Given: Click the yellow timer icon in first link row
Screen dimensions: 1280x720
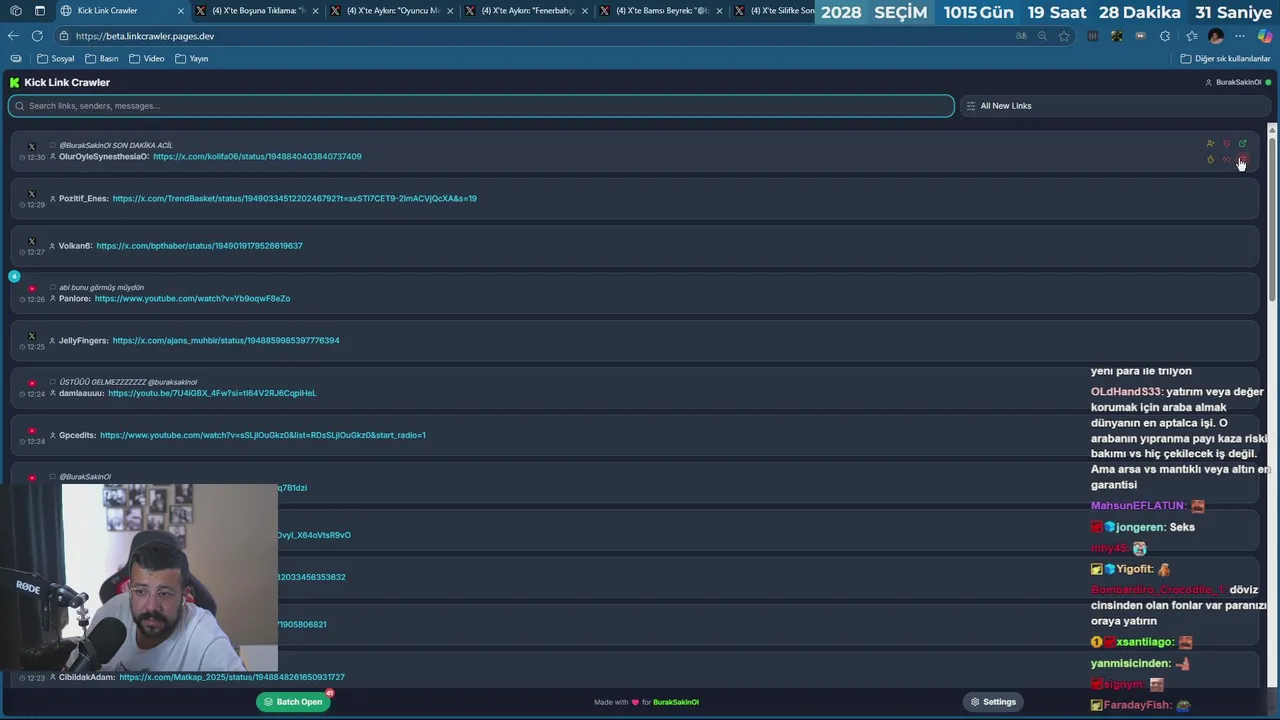Looking at the screenshot, I should pyautogui.click(x=1210, y=160).
